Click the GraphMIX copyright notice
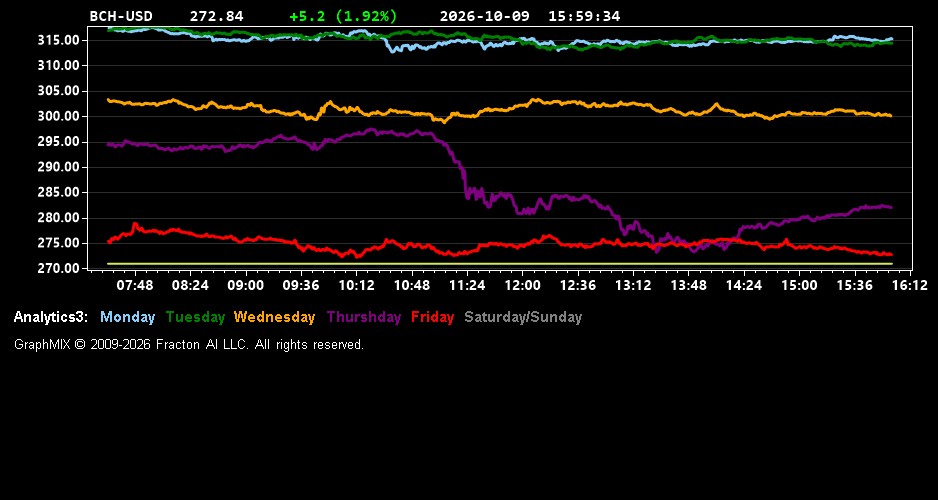Viewport: 938px width, 500px height. pos(189,344)
